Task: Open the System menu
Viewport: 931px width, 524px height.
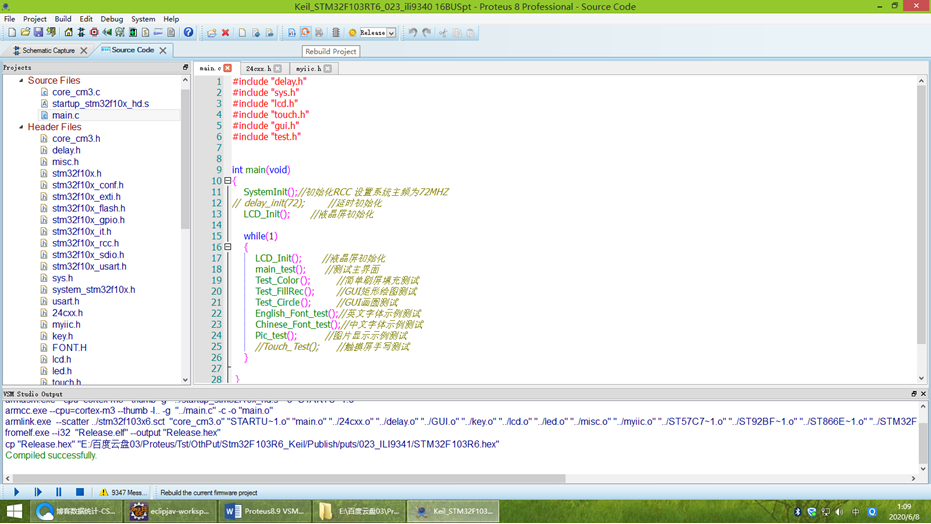Action: coord(142,19)
